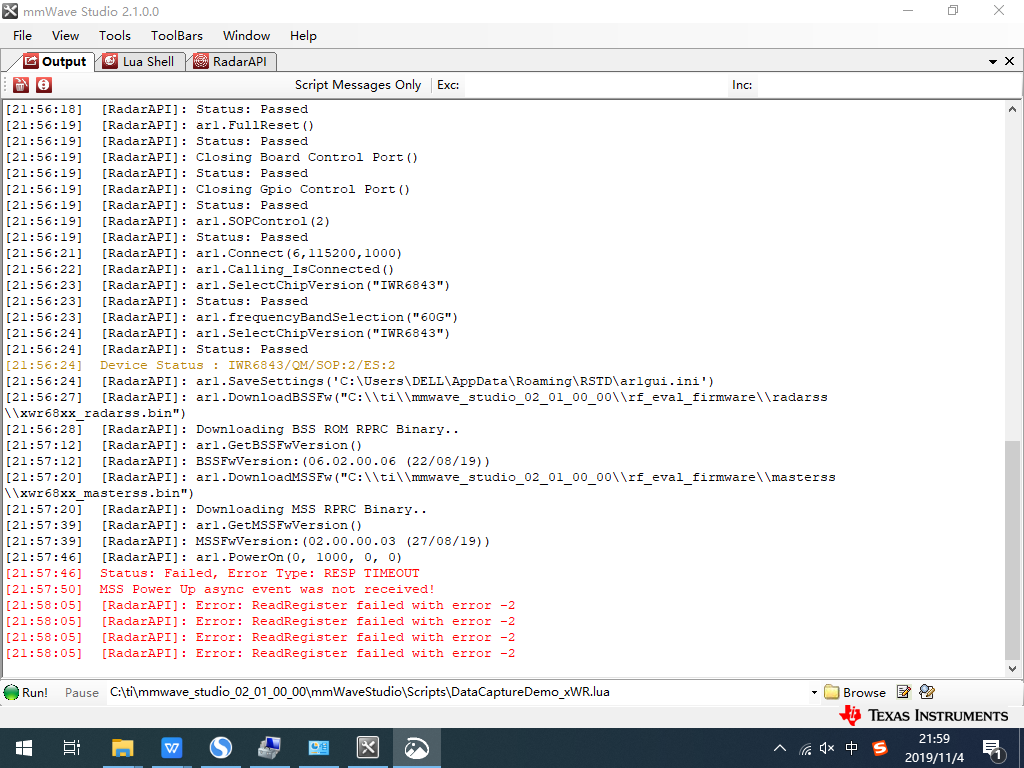
Task: Click into the Exc: filter field
Action: click(x=594, y=85)
